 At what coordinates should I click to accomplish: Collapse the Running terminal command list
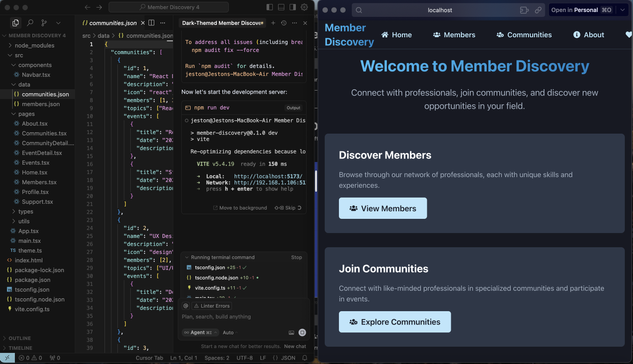tap(220, 257)
